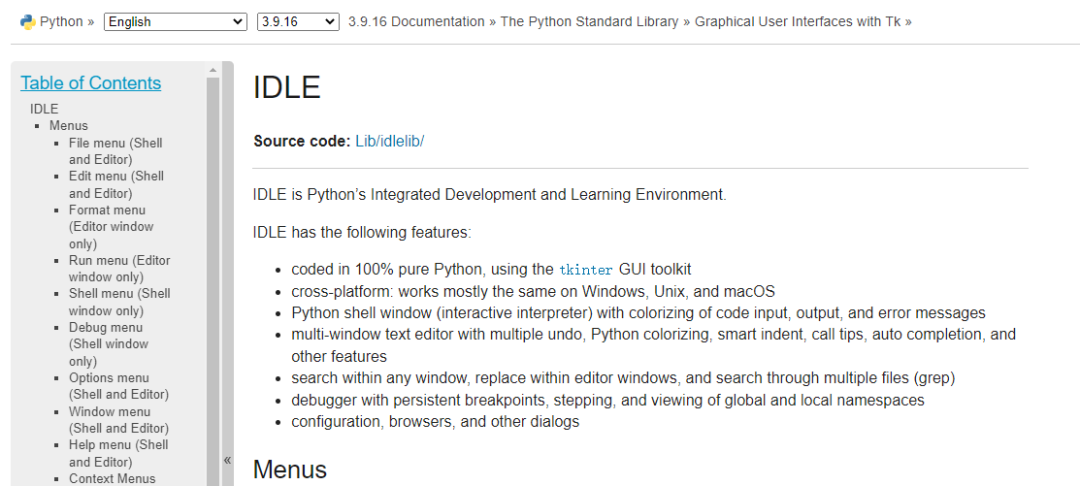Click the Python logo icon
Image resolution: width=1080 pixels, height=486 pixels.
(28, 22)
